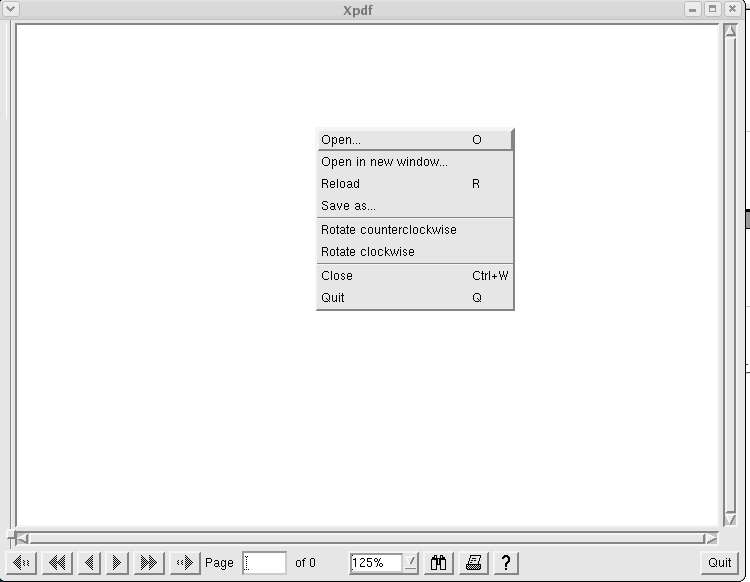Click the zoom value field showing 125%
Image resolution: width=750 pixels, height=582 pixels.
point(376,563)
